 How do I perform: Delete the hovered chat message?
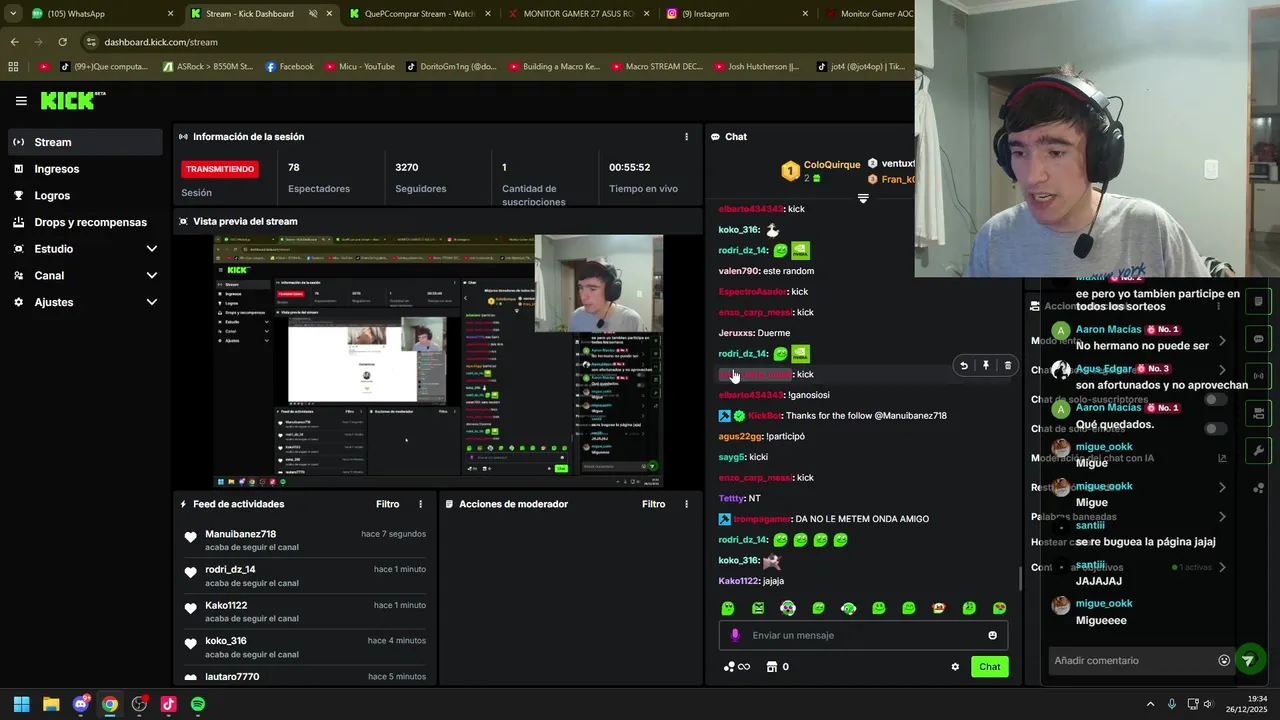(1007, 366)
